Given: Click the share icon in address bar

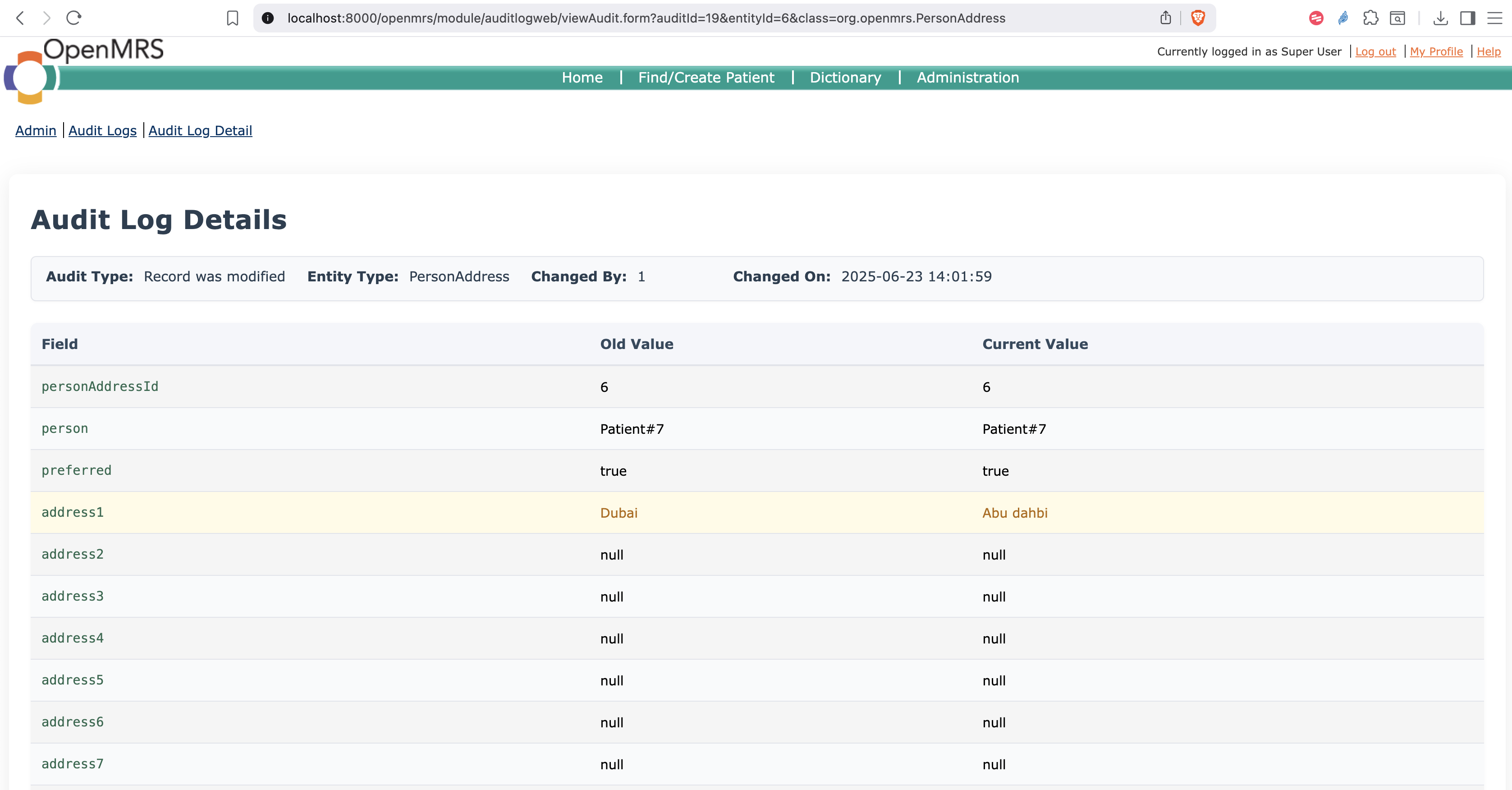Looking at the screenshot, I should pos(1166,18).
